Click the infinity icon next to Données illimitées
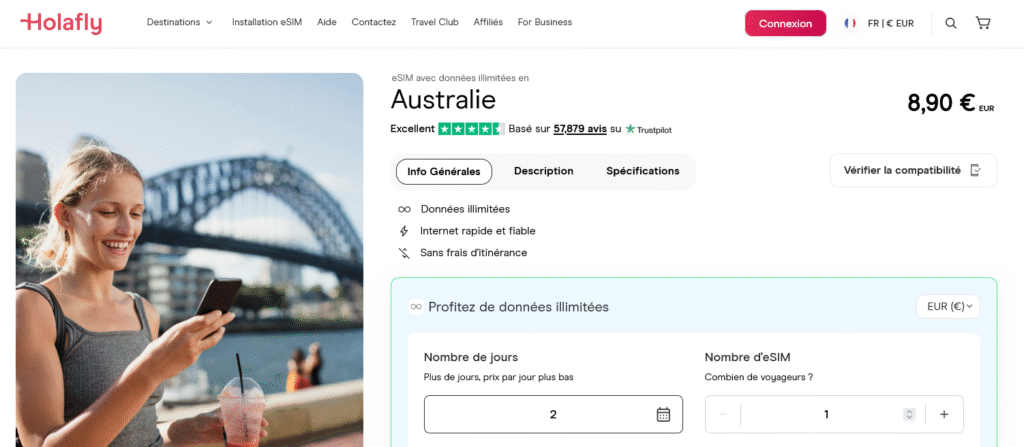 pyautogui.click(x=404, y=209)
